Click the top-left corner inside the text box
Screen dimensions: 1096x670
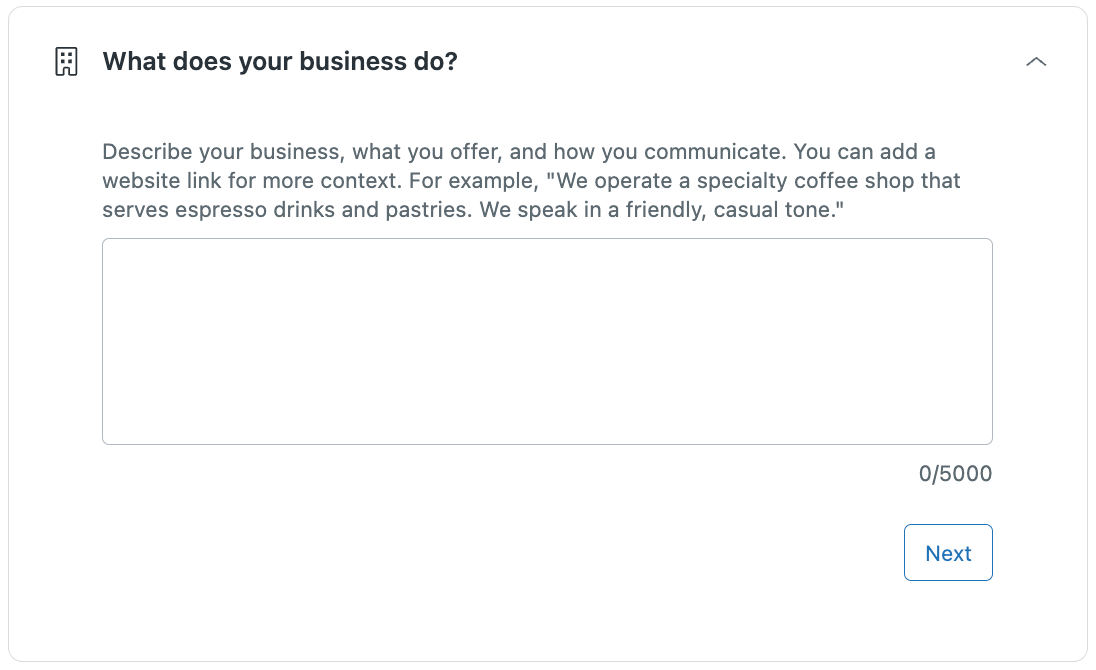click(x=112, y=248)
